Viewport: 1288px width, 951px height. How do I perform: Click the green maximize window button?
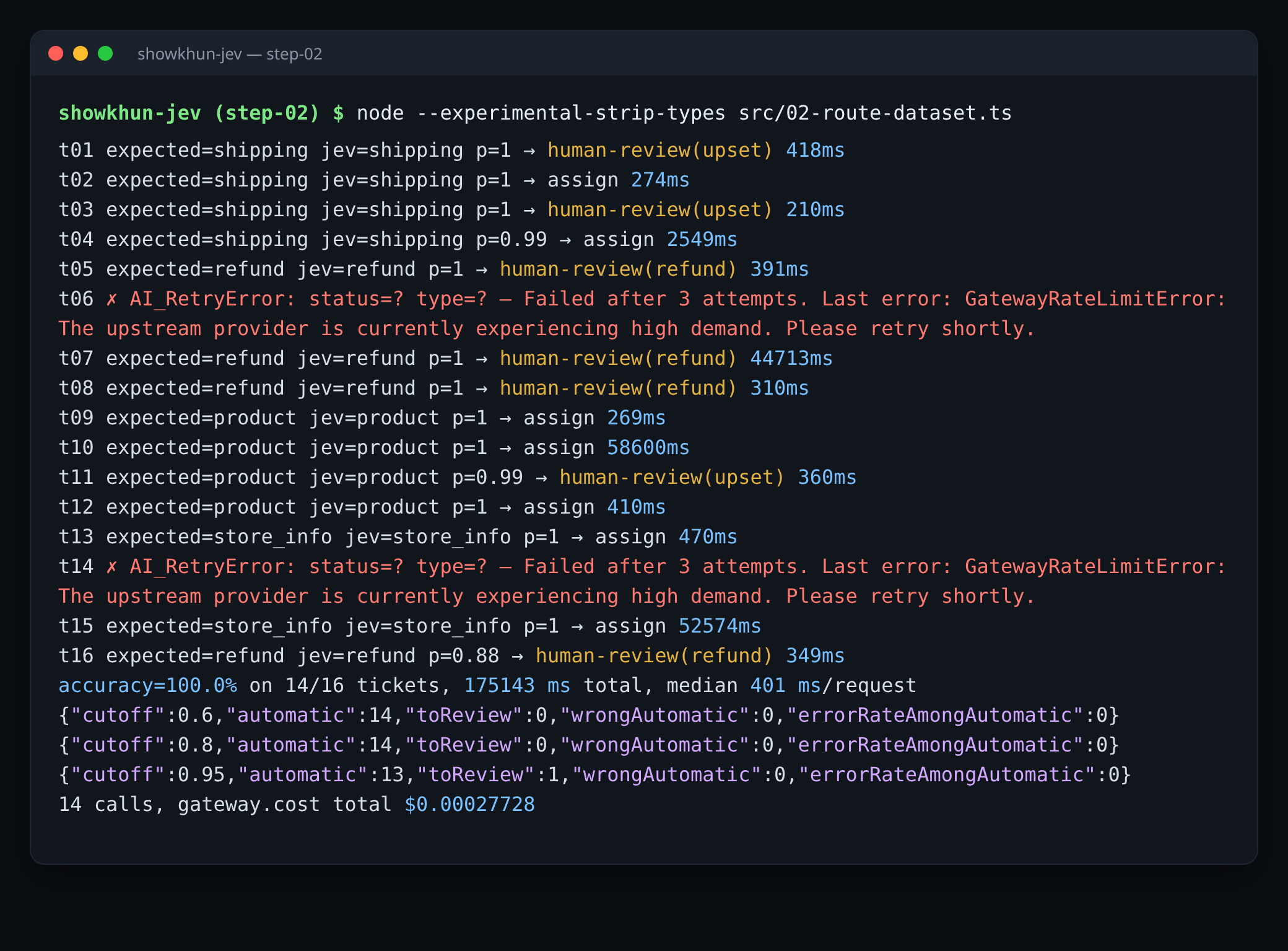point(105,53)
